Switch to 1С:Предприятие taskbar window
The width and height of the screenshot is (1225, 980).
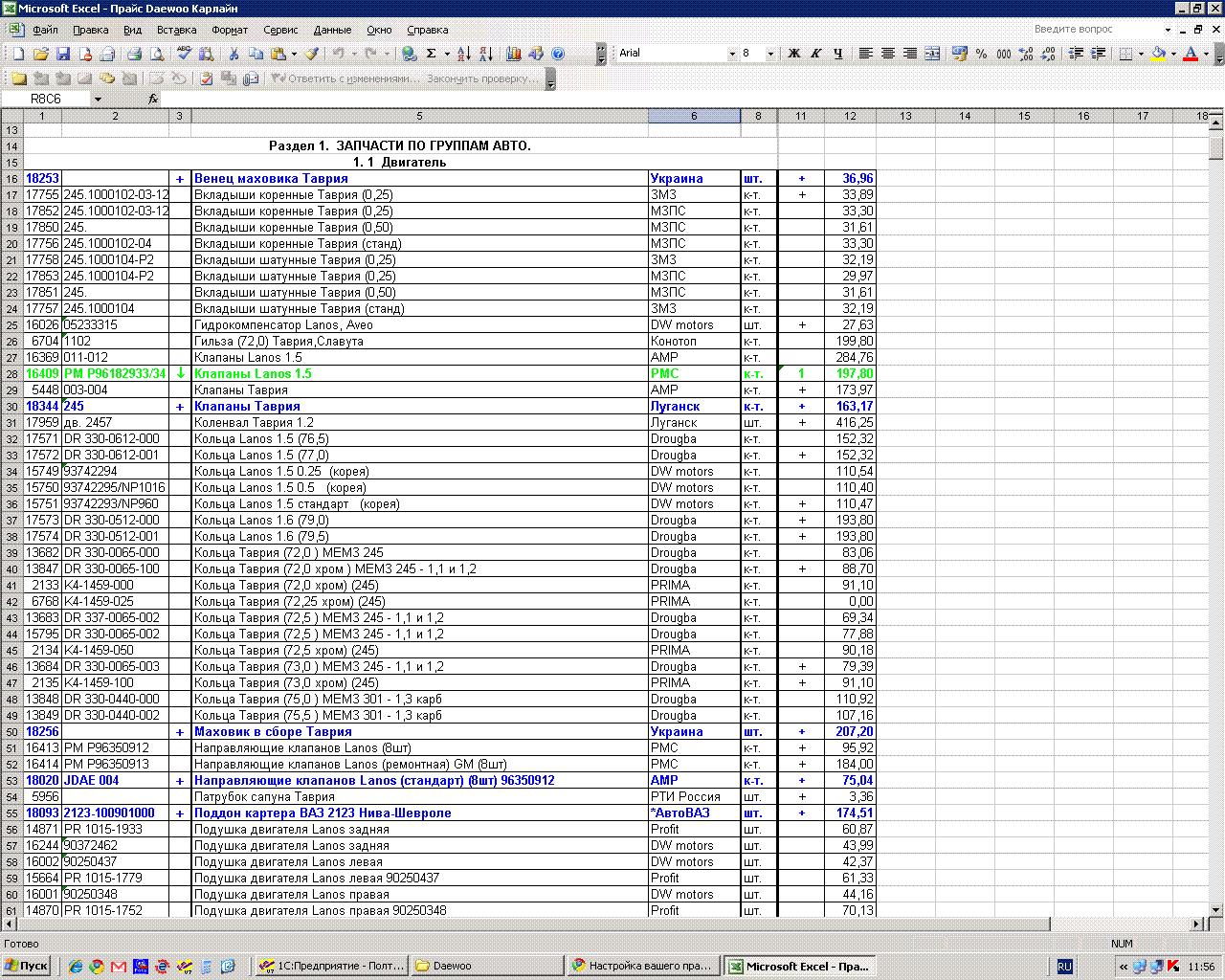tap(331, 966)
